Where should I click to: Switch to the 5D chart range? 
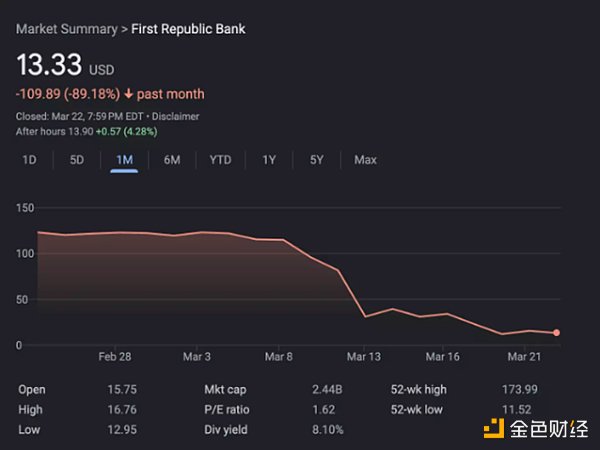(x=77, y=160)
